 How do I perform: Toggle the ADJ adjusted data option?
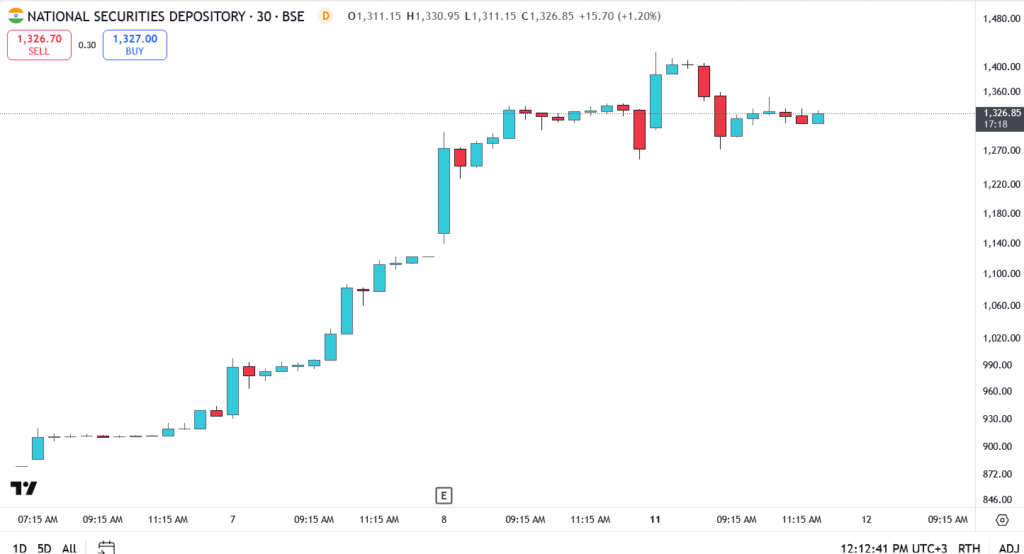point(1008,548)
